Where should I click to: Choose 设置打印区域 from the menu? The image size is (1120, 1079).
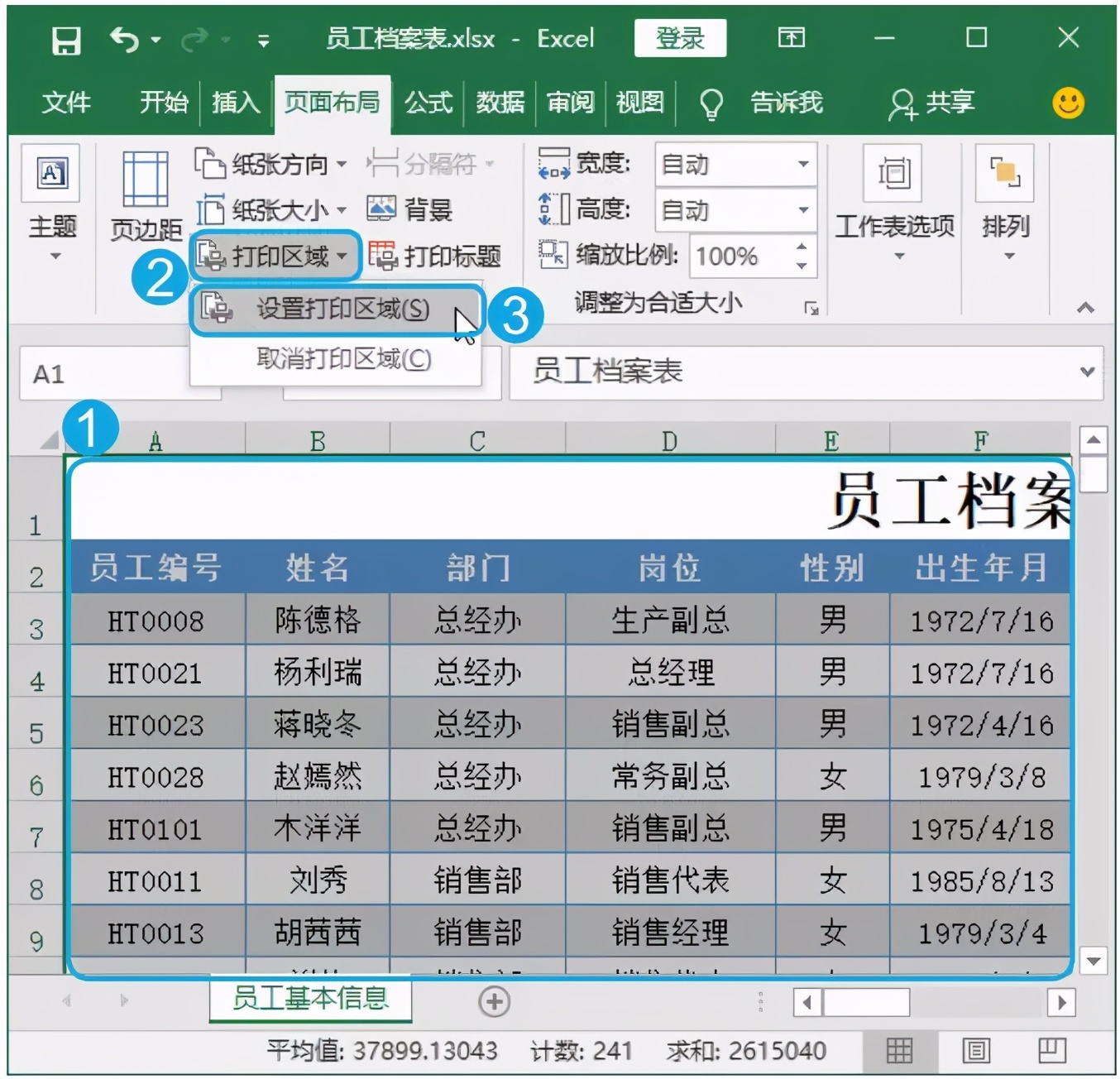coord(342,309)
